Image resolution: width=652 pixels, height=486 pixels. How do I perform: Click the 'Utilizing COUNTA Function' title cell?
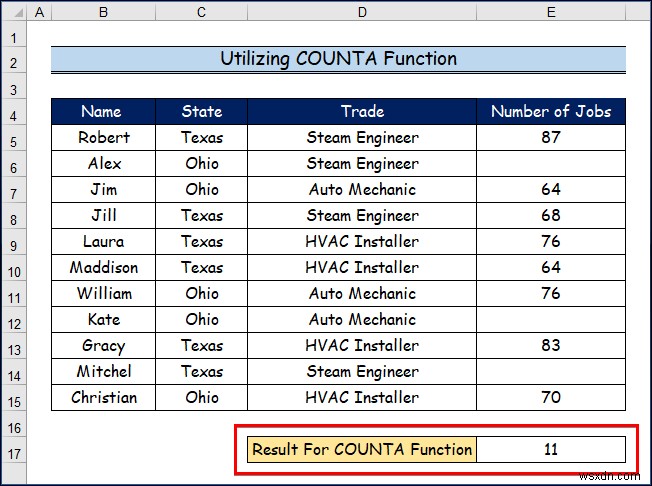coord(338,59)
